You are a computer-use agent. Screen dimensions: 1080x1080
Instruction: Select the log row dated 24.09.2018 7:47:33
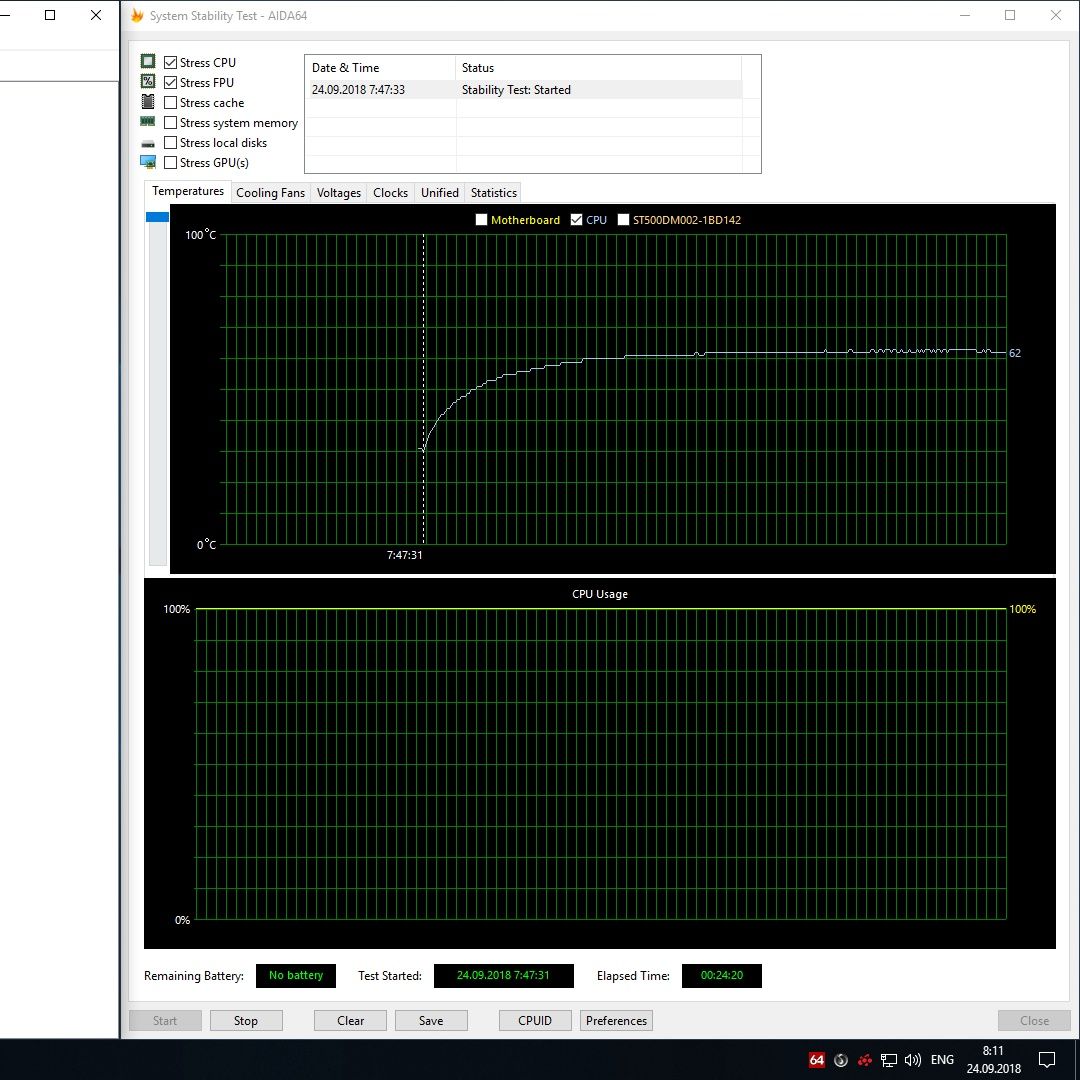(524, 90)
